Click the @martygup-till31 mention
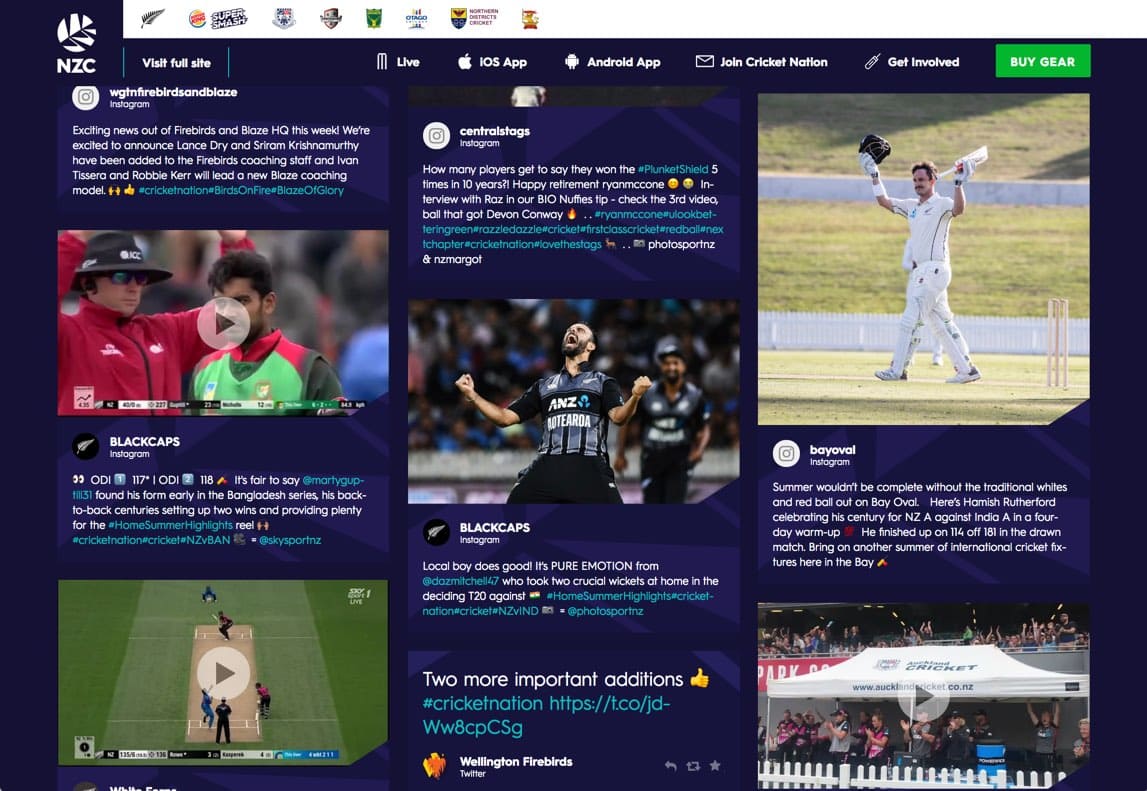The height and width of the screenshot is (791, 1147). tap(218, 488)
